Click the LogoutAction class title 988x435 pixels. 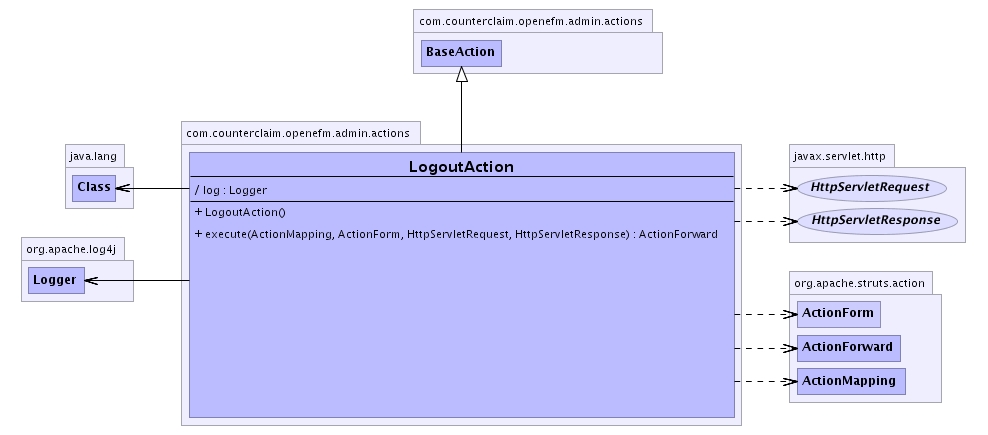pyautogui.click(x=461, y=166)
